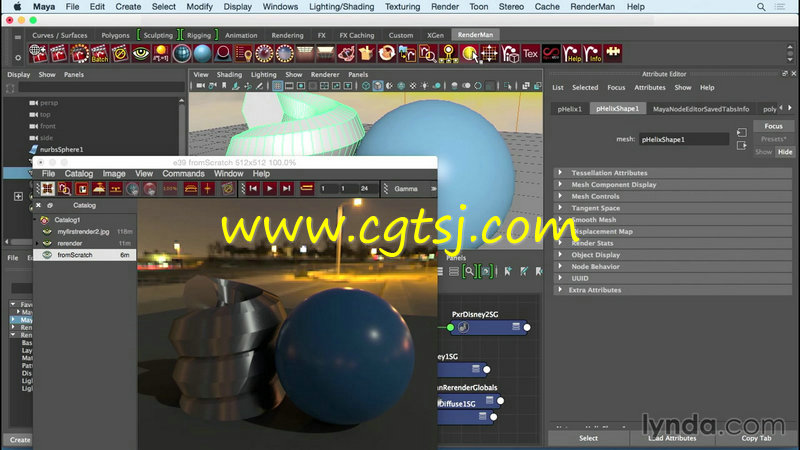Viewport: 800px width, 450px height.
Task: Click the RenderMan Info shelf icon
Action: coord(592,54)
